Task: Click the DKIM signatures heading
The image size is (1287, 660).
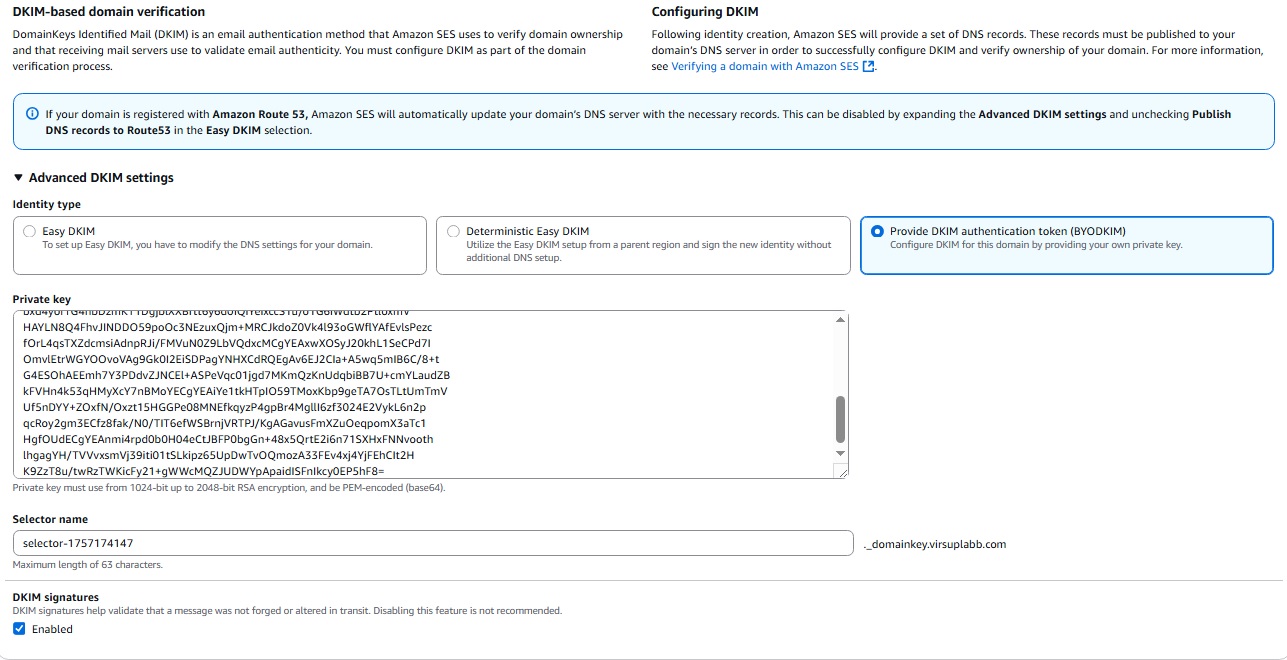Action: pyautogui.click(x=56, y=597)
